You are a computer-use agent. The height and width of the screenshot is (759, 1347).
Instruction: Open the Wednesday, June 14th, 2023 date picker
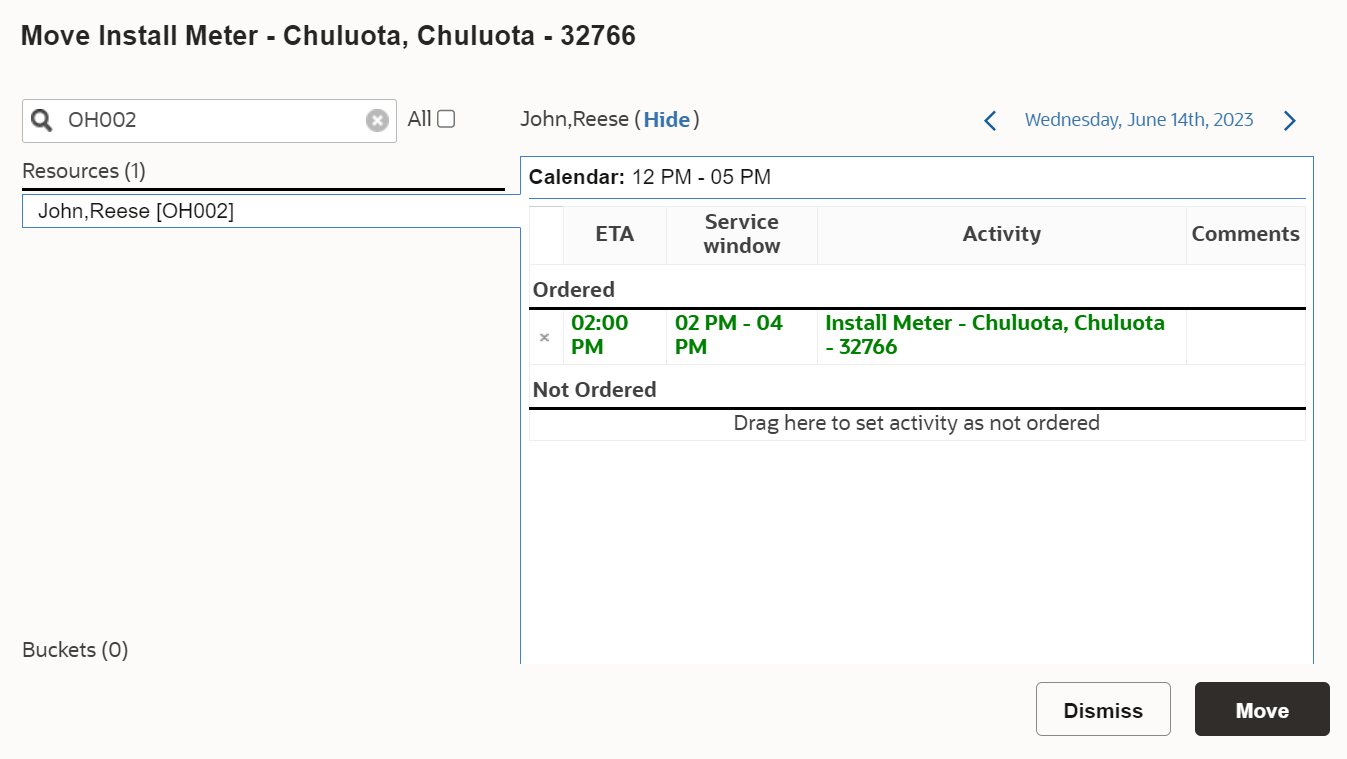pyautogui.click(x=1139, y=120)
